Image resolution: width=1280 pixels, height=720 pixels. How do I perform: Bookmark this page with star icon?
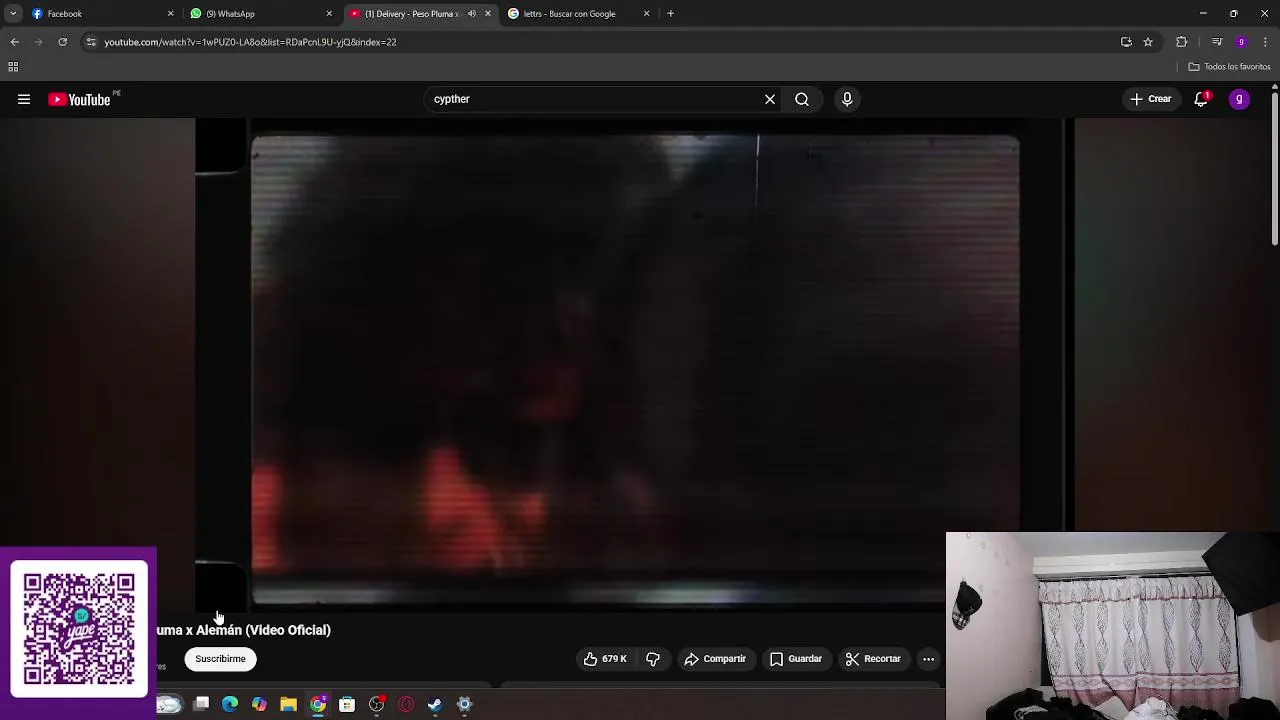[x=1148, y=42]
